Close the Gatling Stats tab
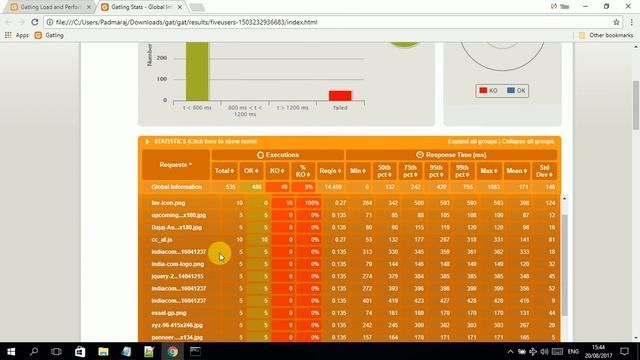The image size is (640, 360). [180, 7]
